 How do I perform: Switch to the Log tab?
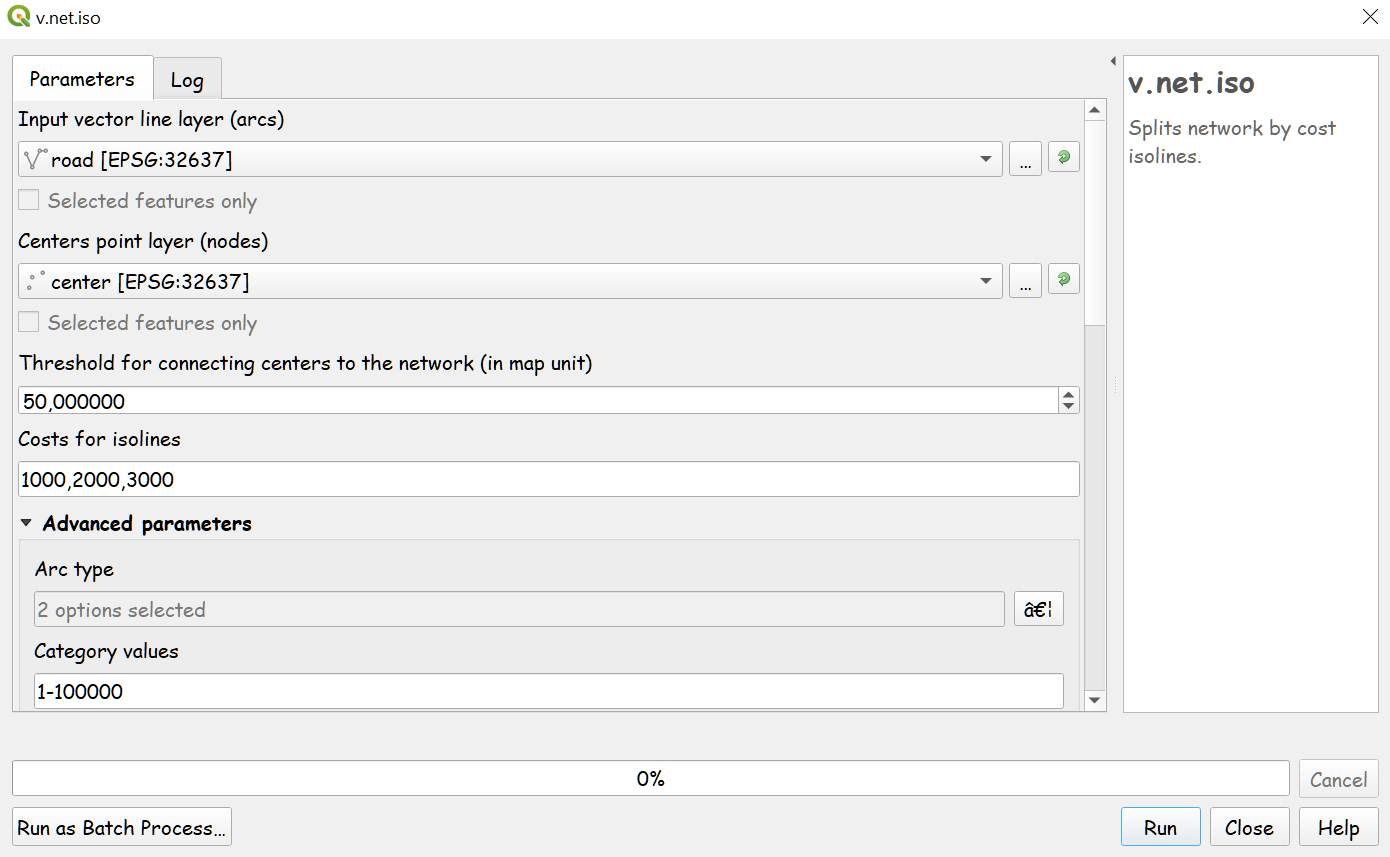click(187, 80)
